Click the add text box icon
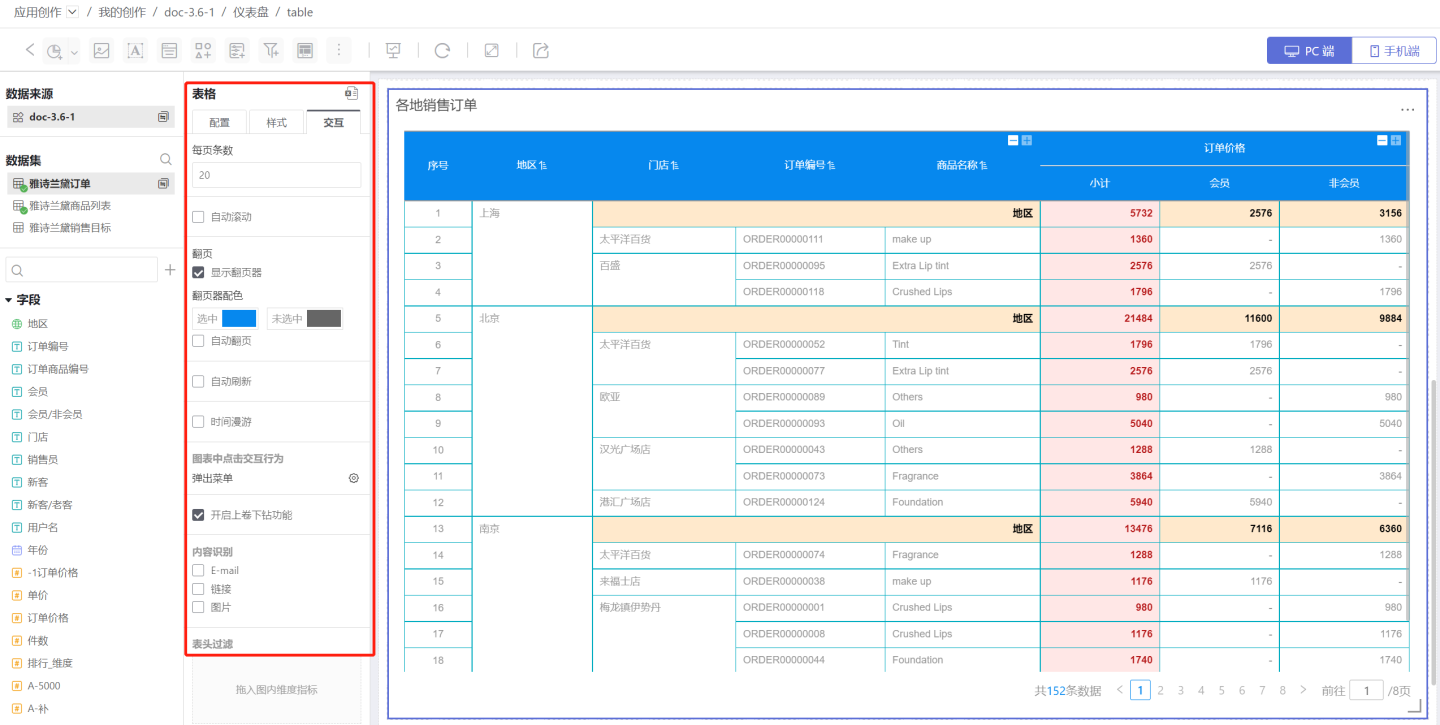This screenshot has width=1440, height=725. [135, 51]
